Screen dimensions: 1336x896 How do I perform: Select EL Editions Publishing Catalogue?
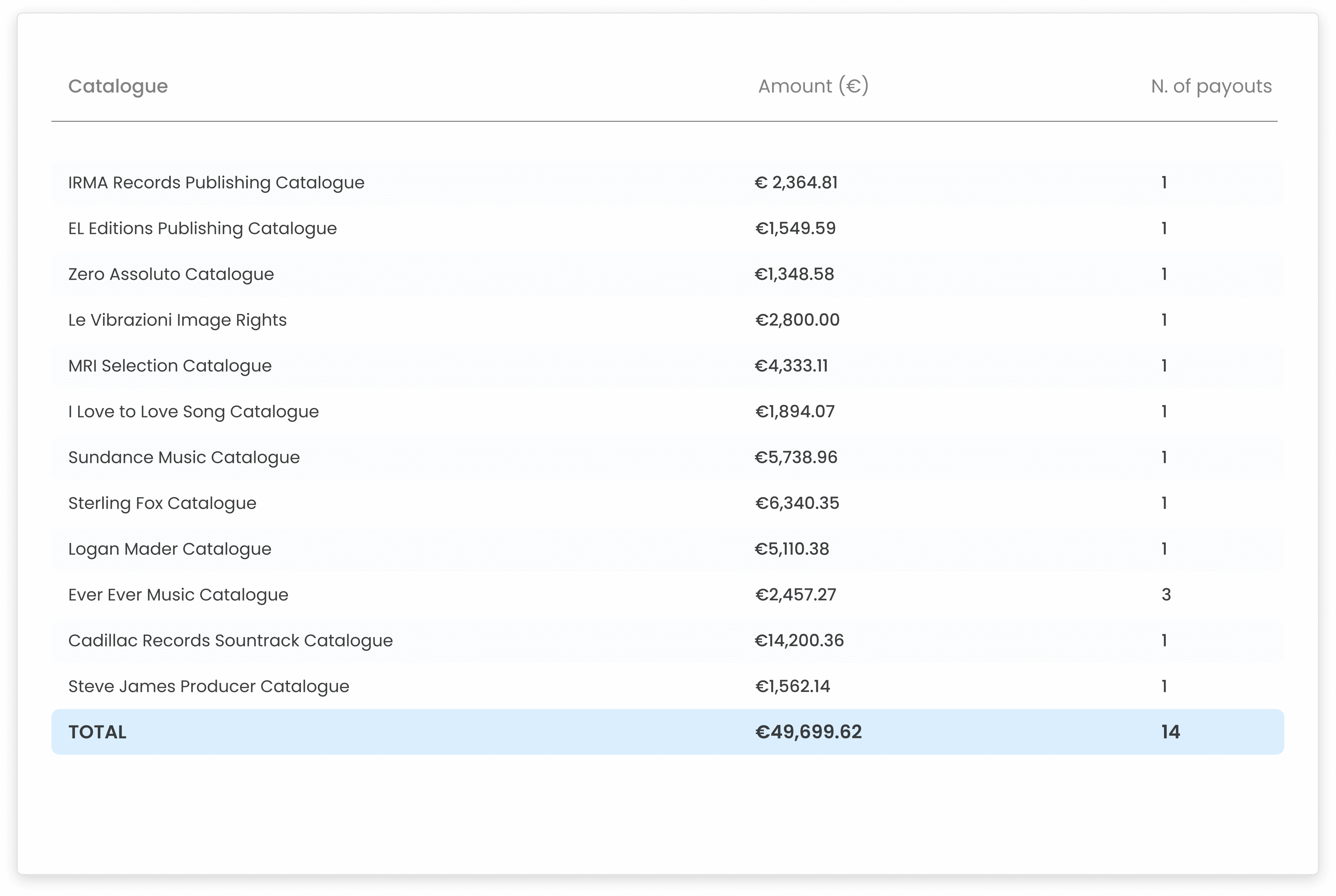tap(202, 229)
